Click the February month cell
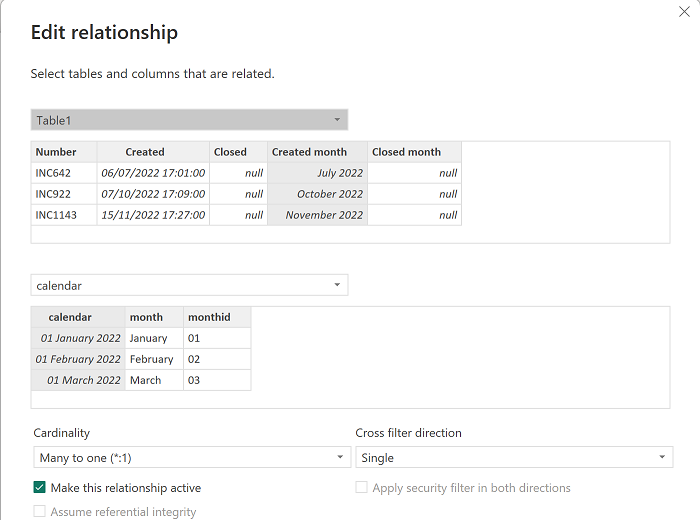Image resolution: width=700 pixels, height=520 pixels. [x=151, y=359]
